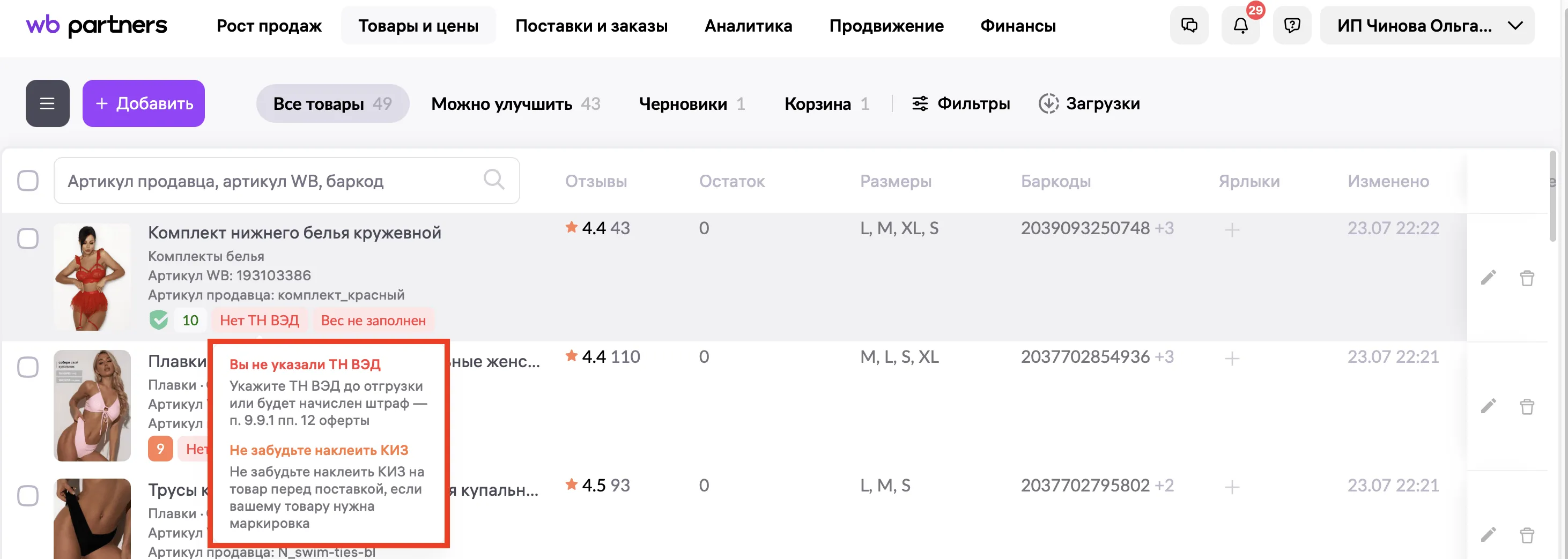Open the chat messages icon
The width and height of the screenshot is (1568, 559).
point(1189,26)
